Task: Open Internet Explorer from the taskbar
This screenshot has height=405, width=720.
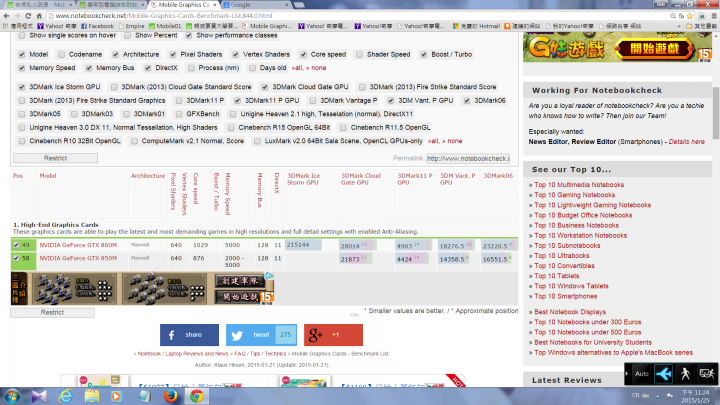Action: pos(66,396)
